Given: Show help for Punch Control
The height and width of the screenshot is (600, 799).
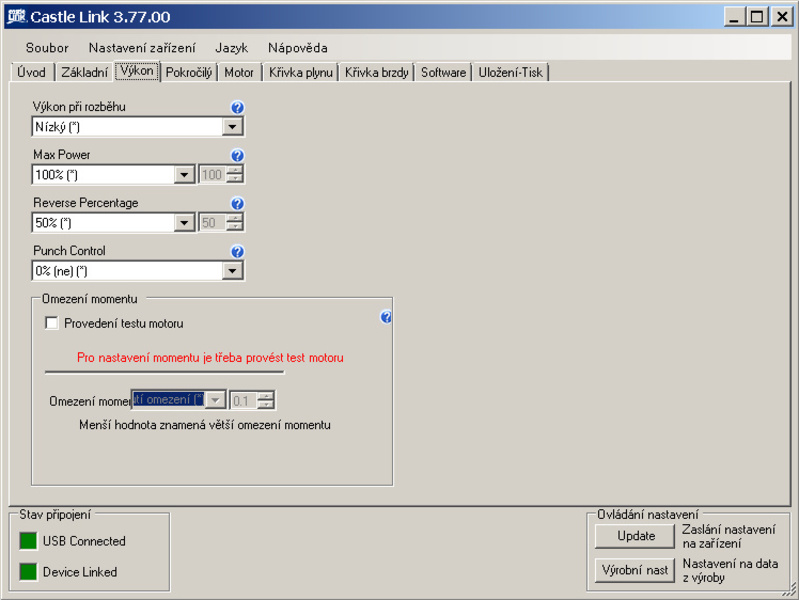Looking at the screenshot, I should [x=237, y=252].
